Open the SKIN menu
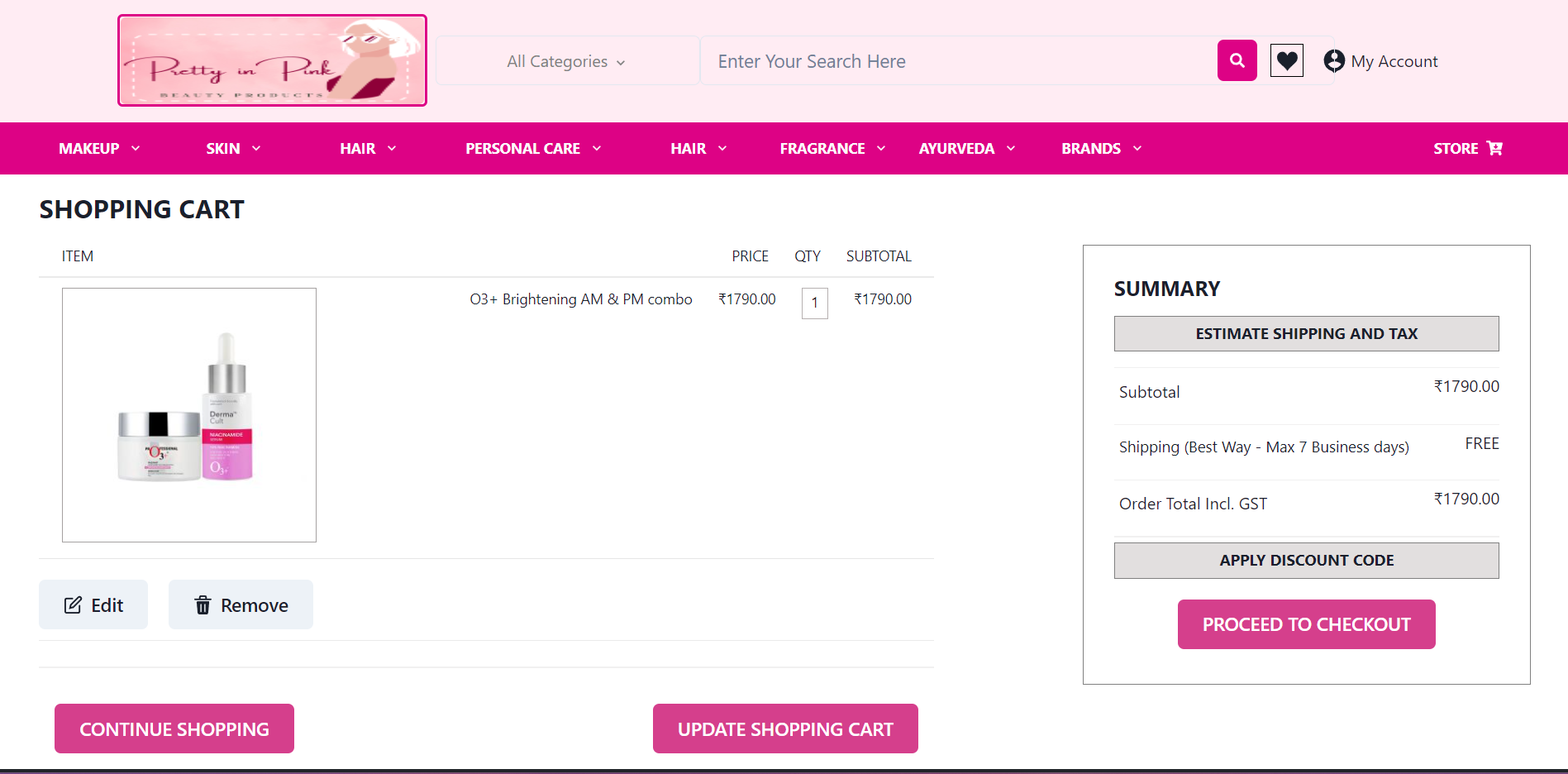 [223, 148]
